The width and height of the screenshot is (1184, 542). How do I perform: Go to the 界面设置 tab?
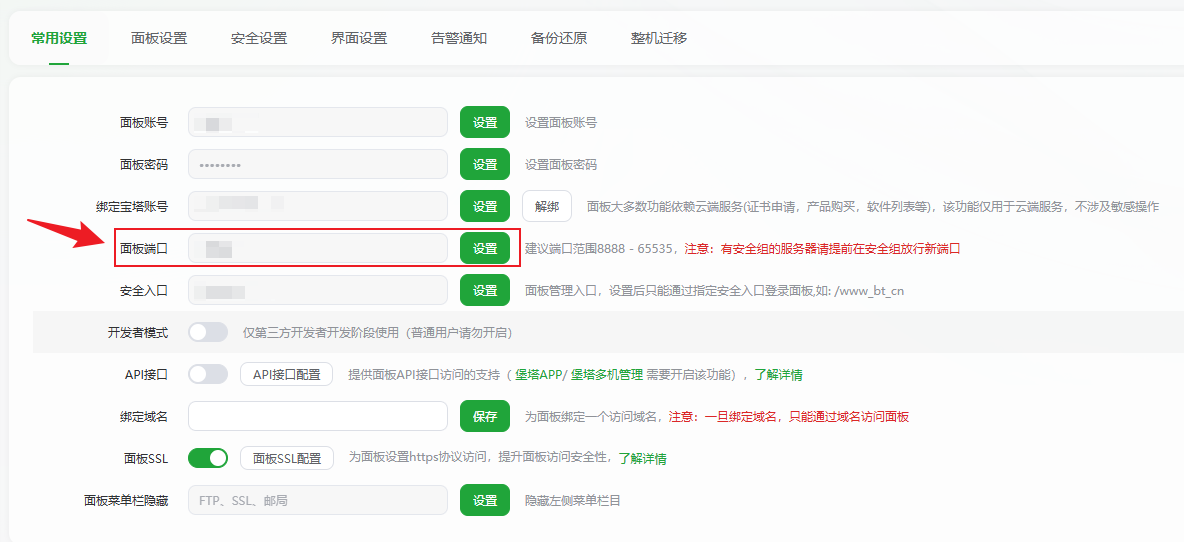pyautogui.click(x=359, y=38)
